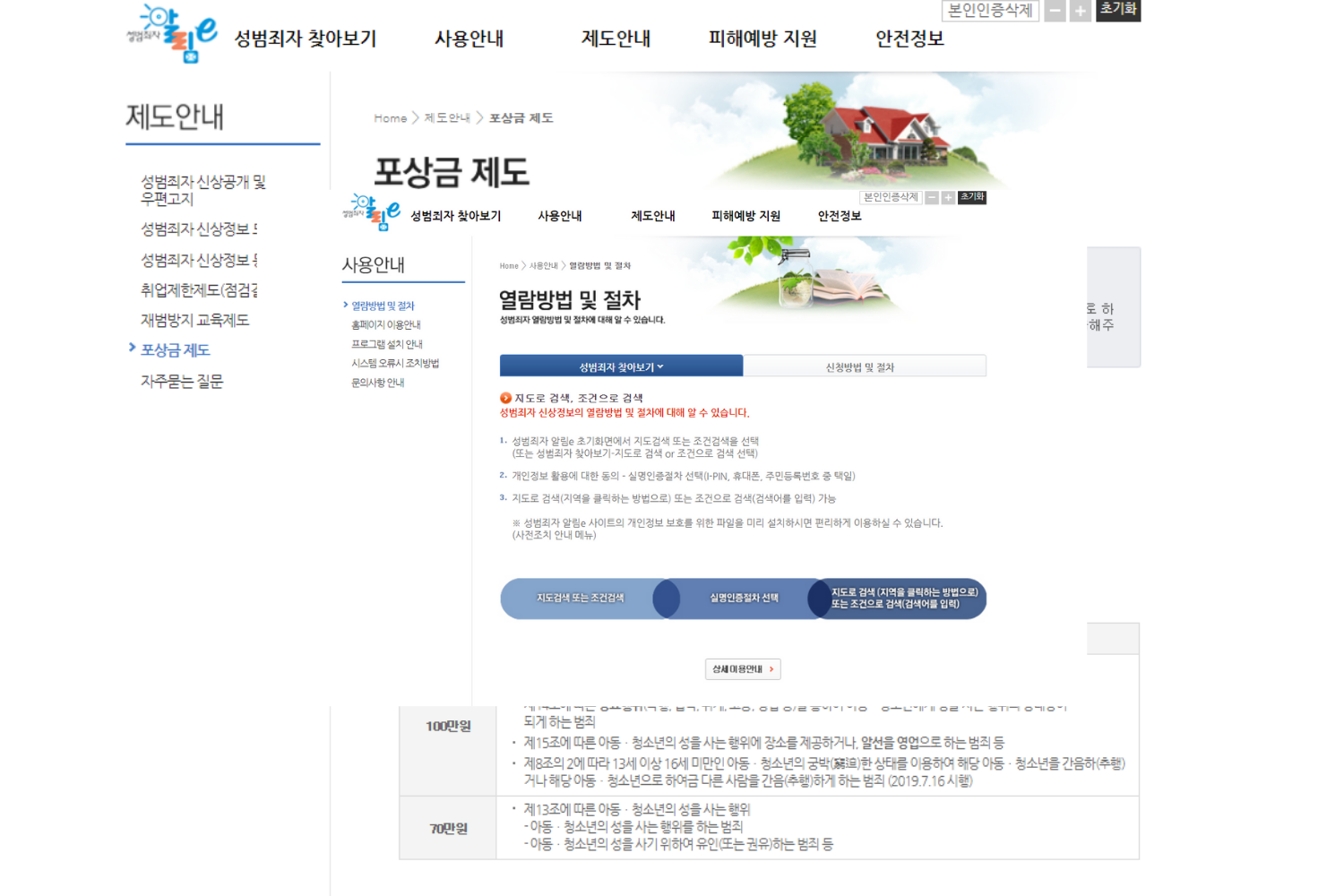Expand the 열람방법 및 절차 sidebar arrow
The height and width of the screenshot is (896, 1344).
[346, 305]
